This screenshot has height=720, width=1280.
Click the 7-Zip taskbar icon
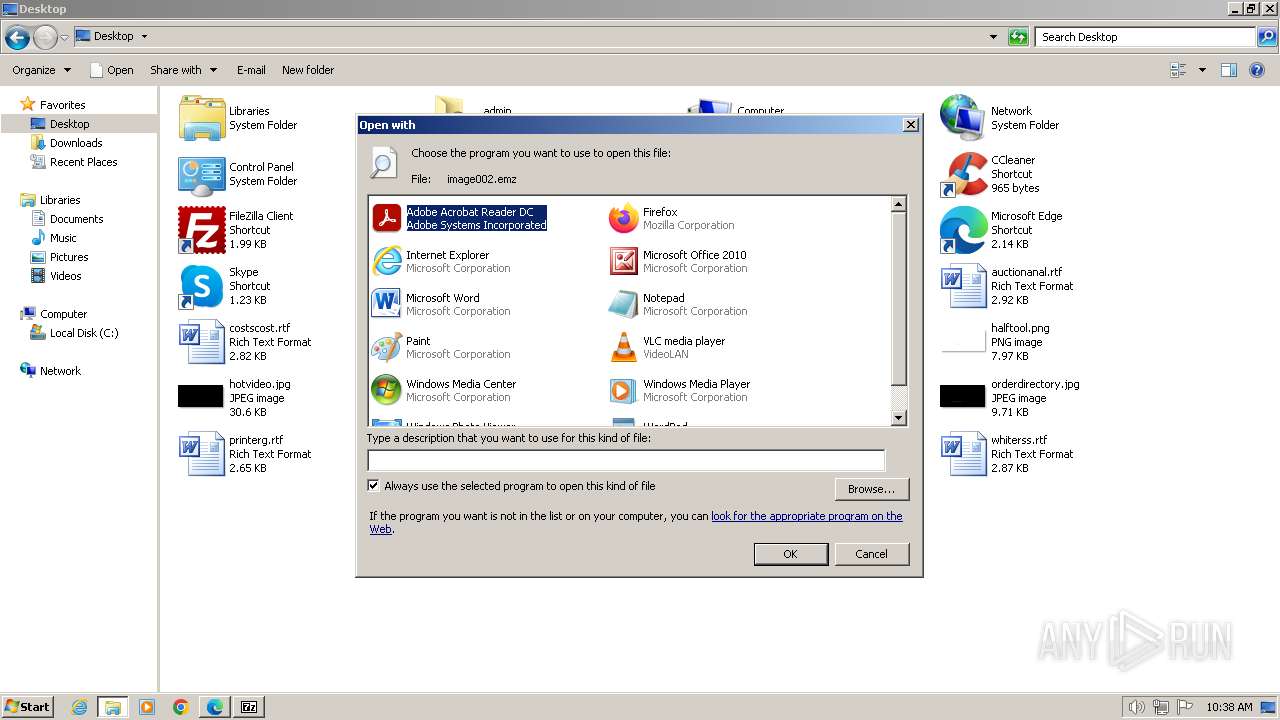(249, 707)
